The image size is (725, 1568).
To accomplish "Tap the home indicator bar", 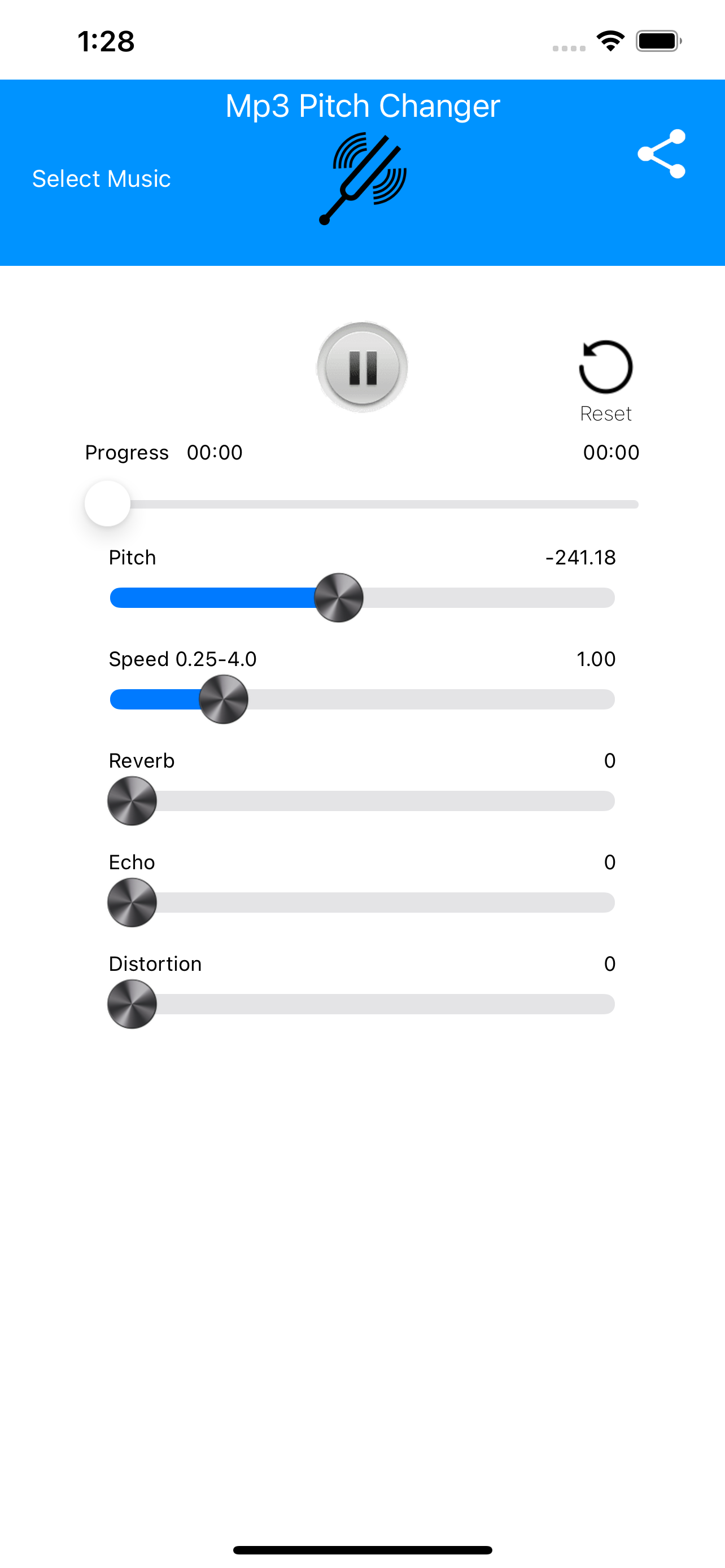I will pos(363,1550).
